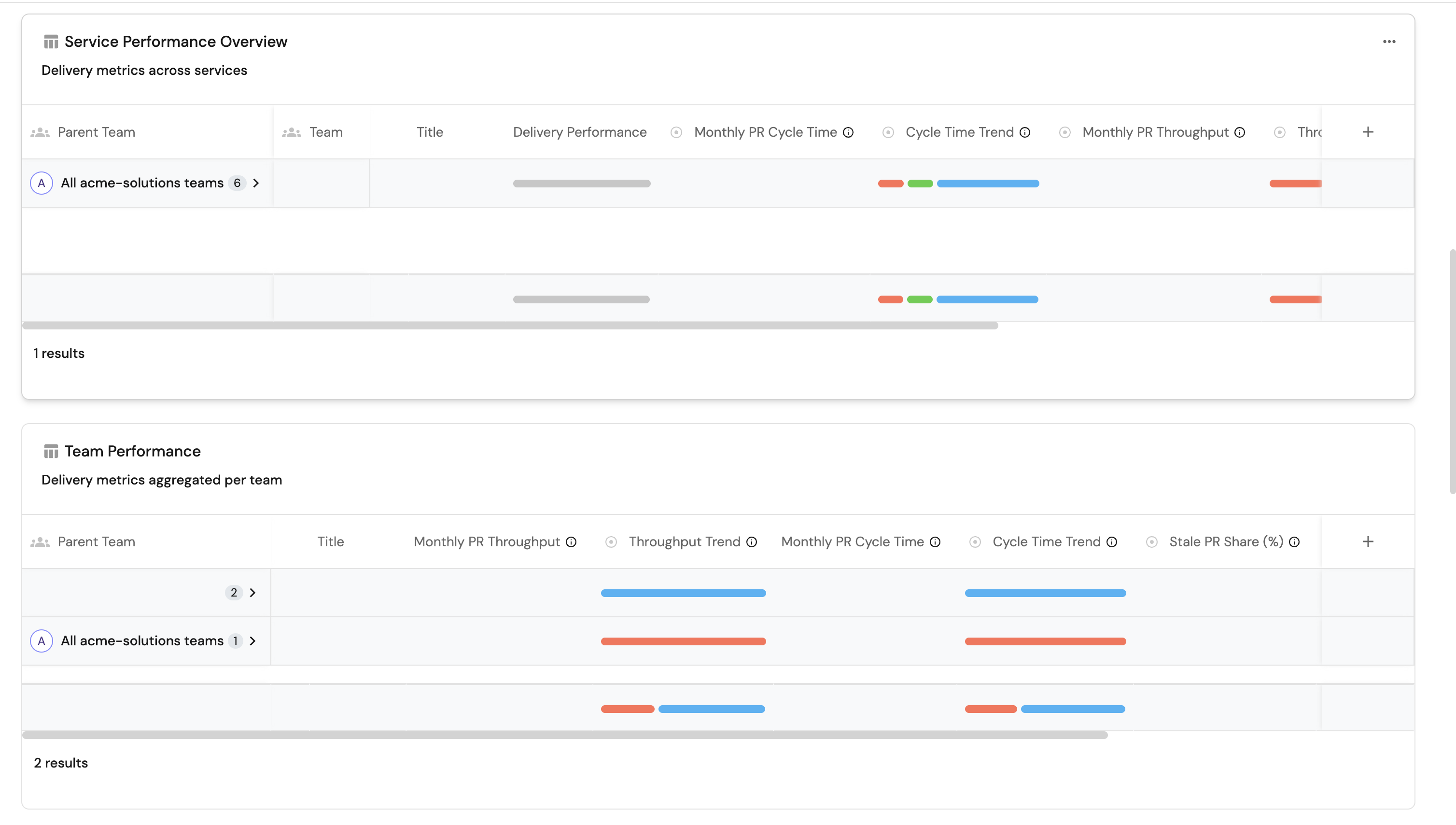1456x825 pixels.
Task: Expand the unnamed group with 2 teams
Action: click(x=252, y=592)
